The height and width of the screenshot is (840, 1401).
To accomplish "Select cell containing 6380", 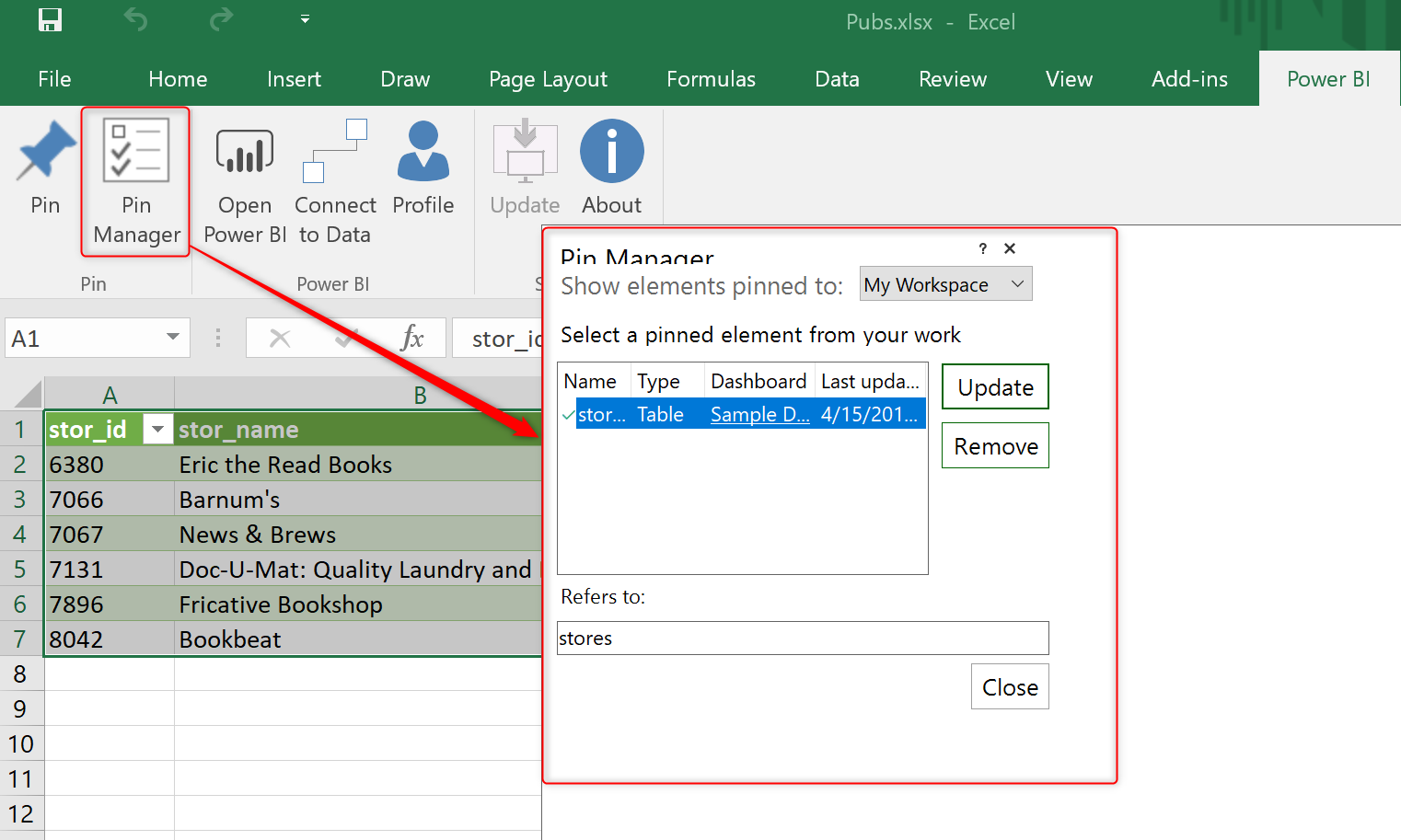I will 110,465.
